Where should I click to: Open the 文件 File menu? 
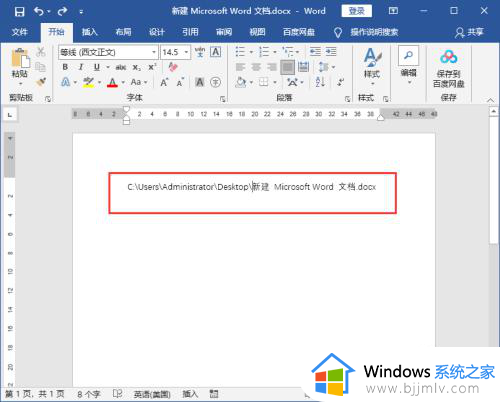click(20, 32)
